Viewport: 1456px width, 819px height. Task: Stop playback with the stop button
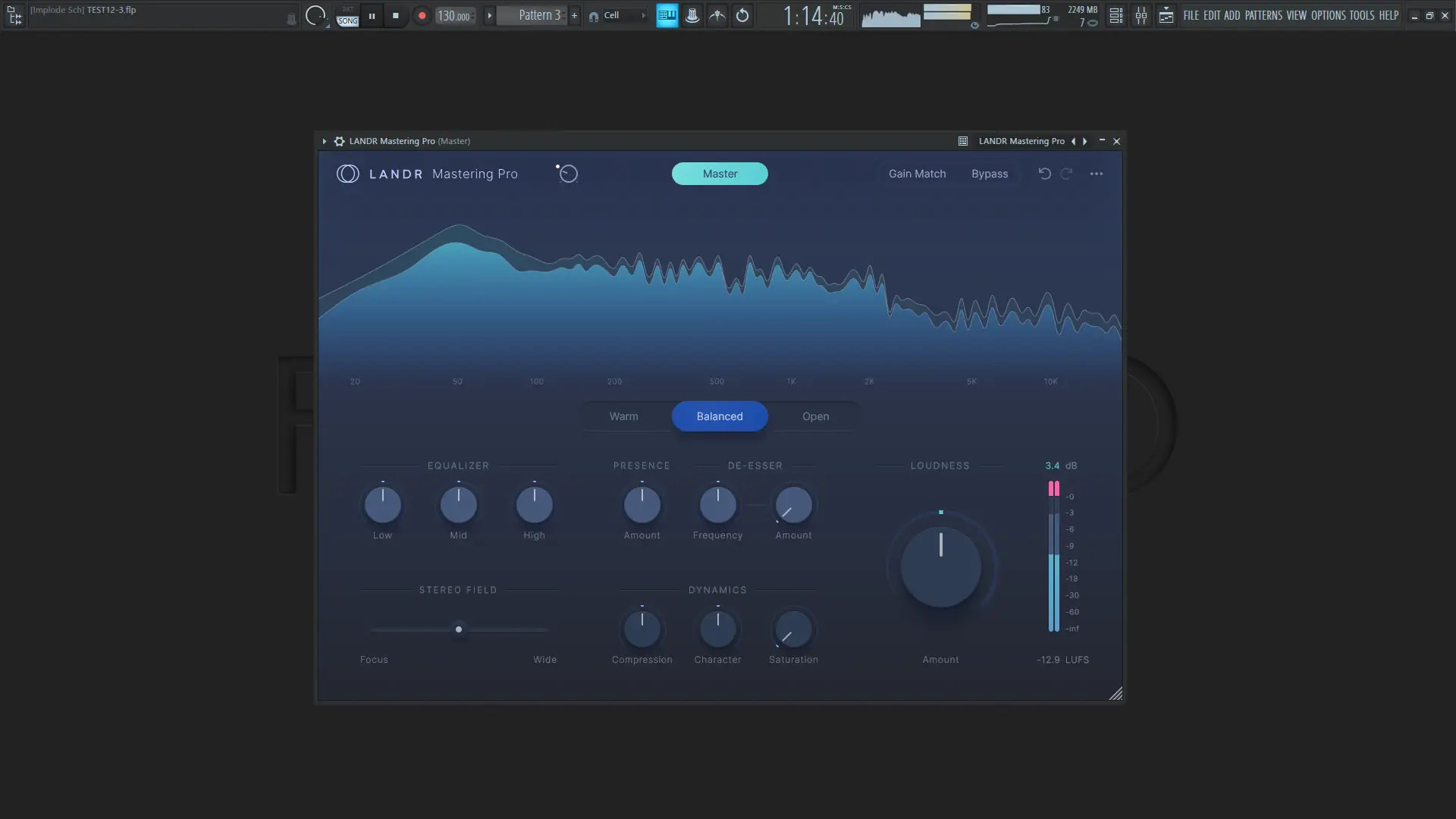tap(395, 15)
